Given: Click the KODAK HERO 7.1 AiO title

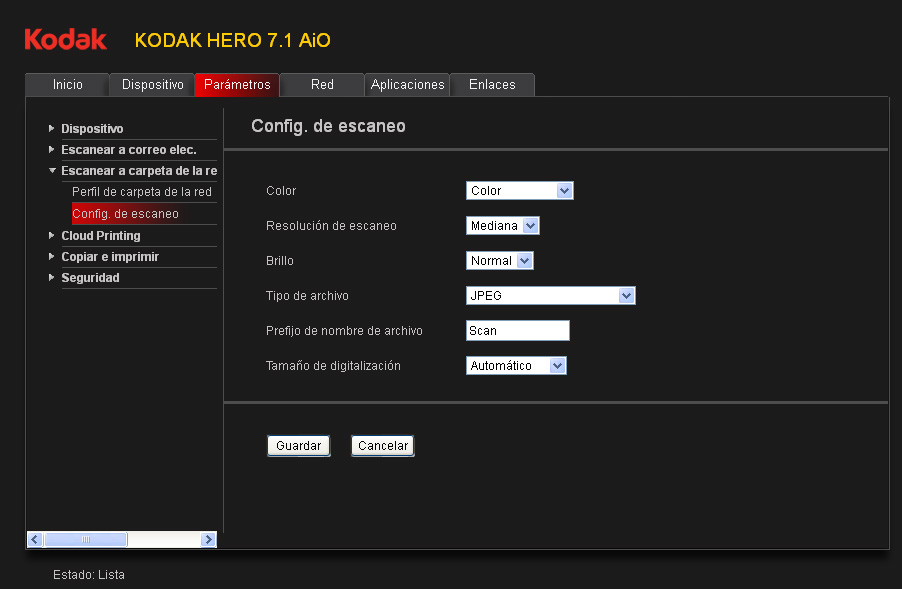Looking at the screenshot, I should pos(232,40).
